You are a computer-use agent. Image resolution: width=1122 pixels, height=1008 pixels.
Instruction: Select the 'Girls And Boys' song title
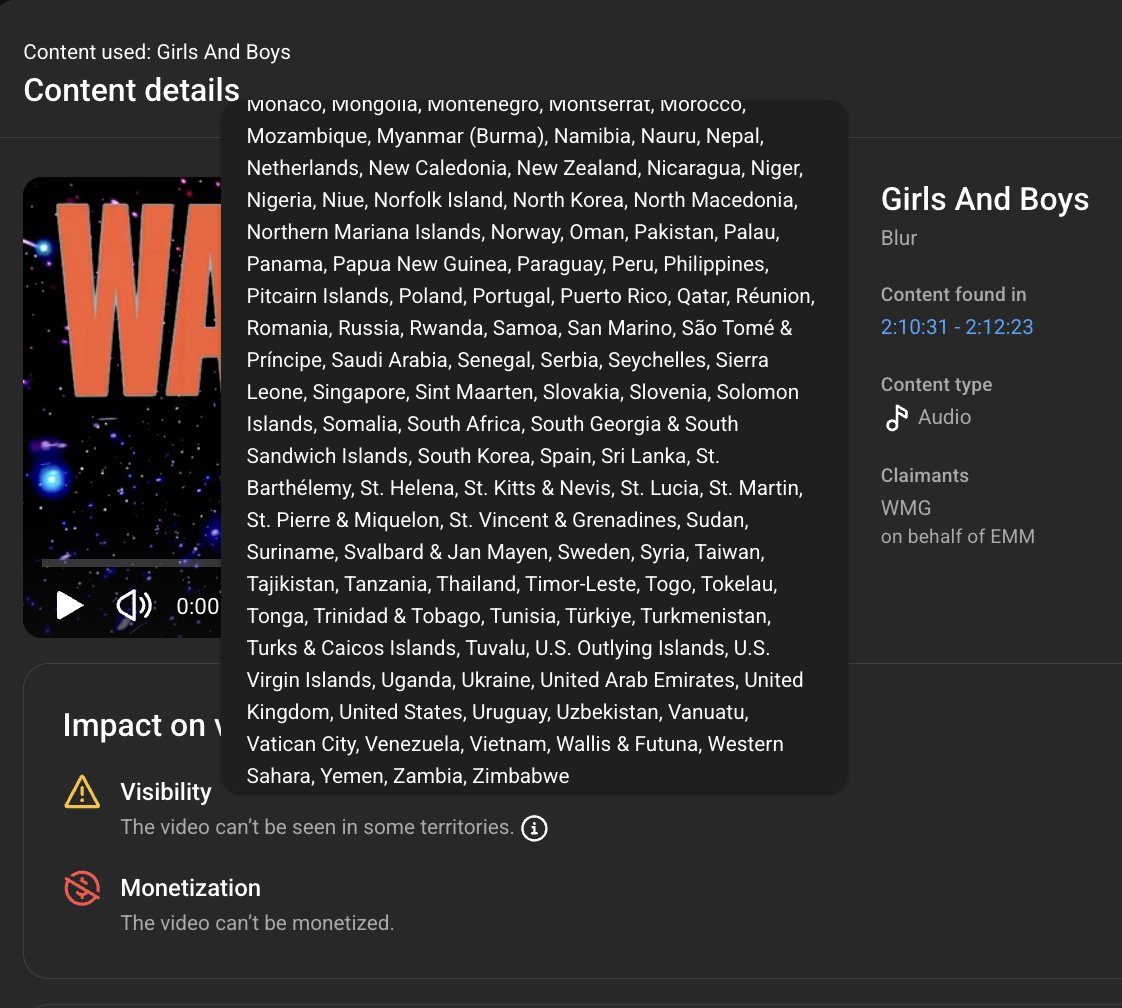[x=985, y=199]
